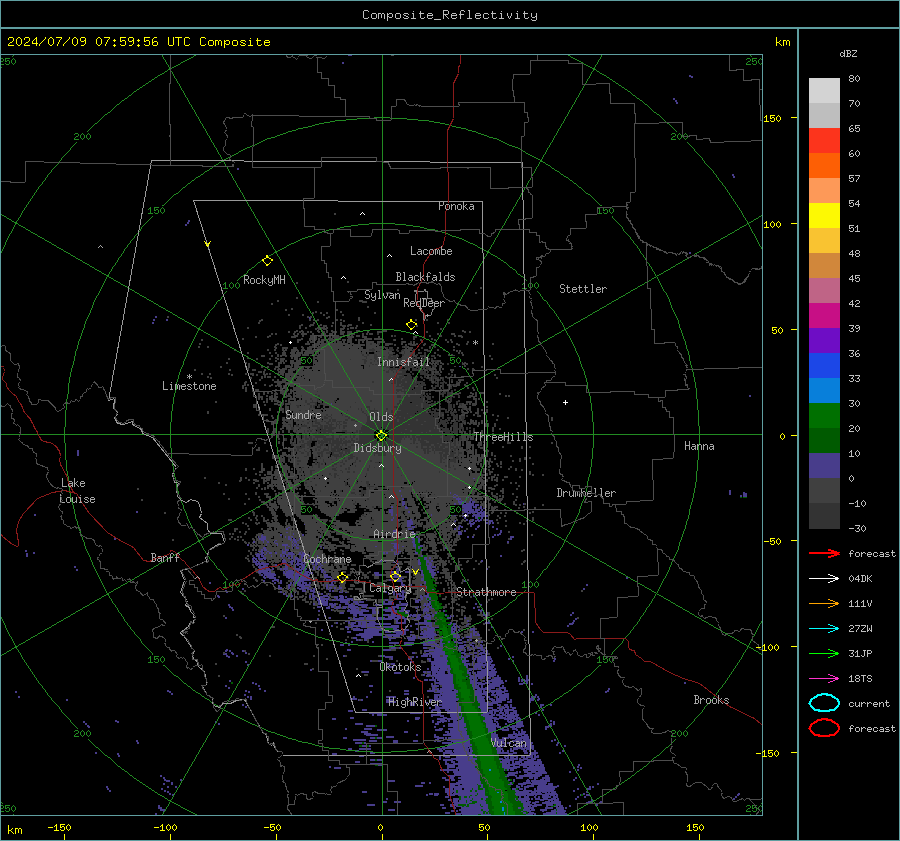Viewport: 900px width, 841px height.
Task: Click the light gray 80 dBZ color swatch
Action: [824, 91]
